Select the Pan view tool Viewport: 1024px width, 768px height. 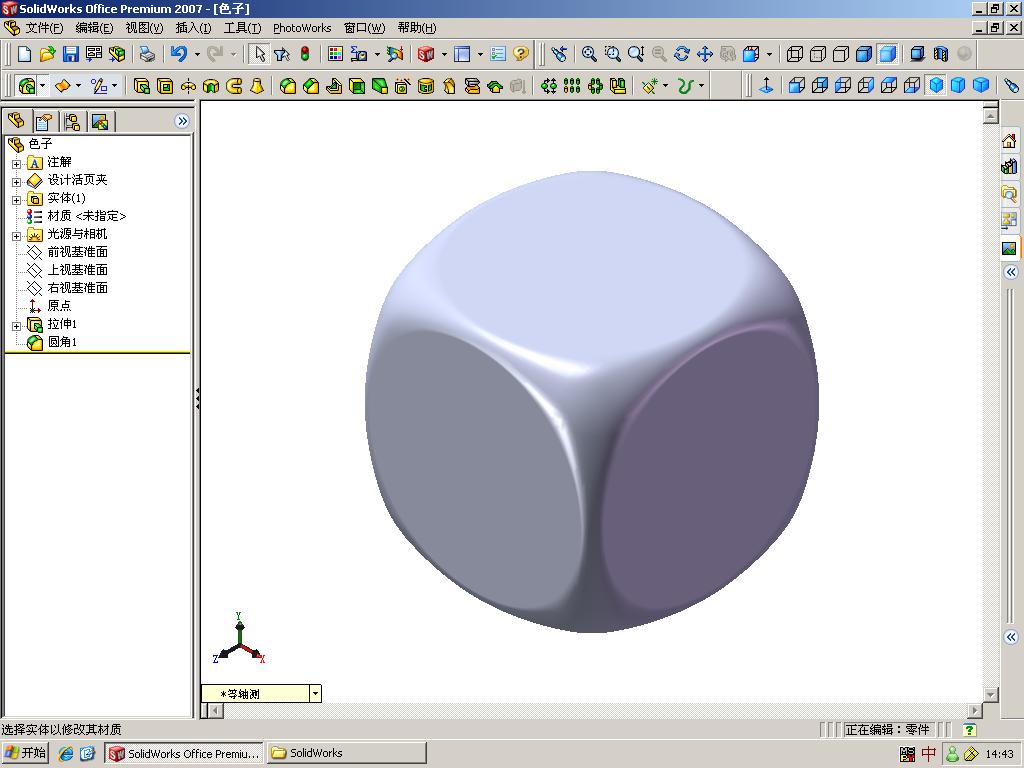pyautogui.click(x=705, y=54)
